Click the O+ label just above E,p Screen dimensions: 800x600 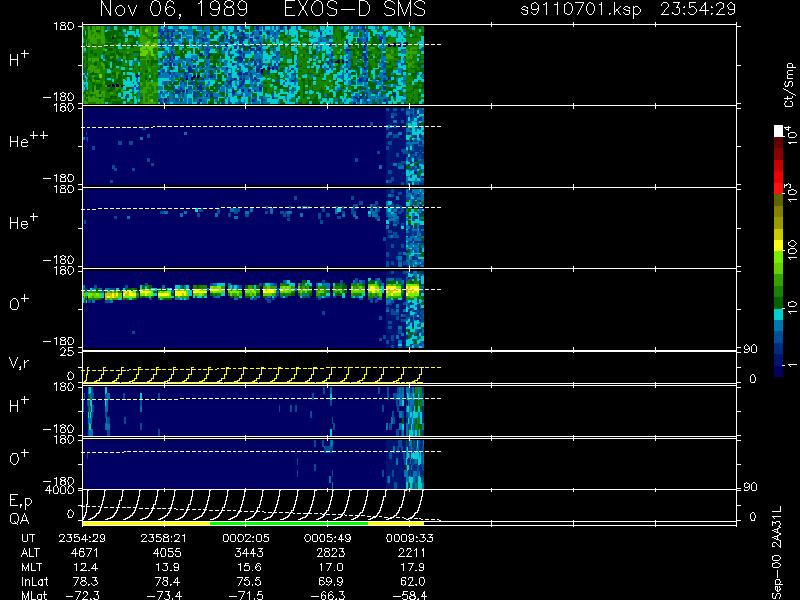[x=19, y=458]
